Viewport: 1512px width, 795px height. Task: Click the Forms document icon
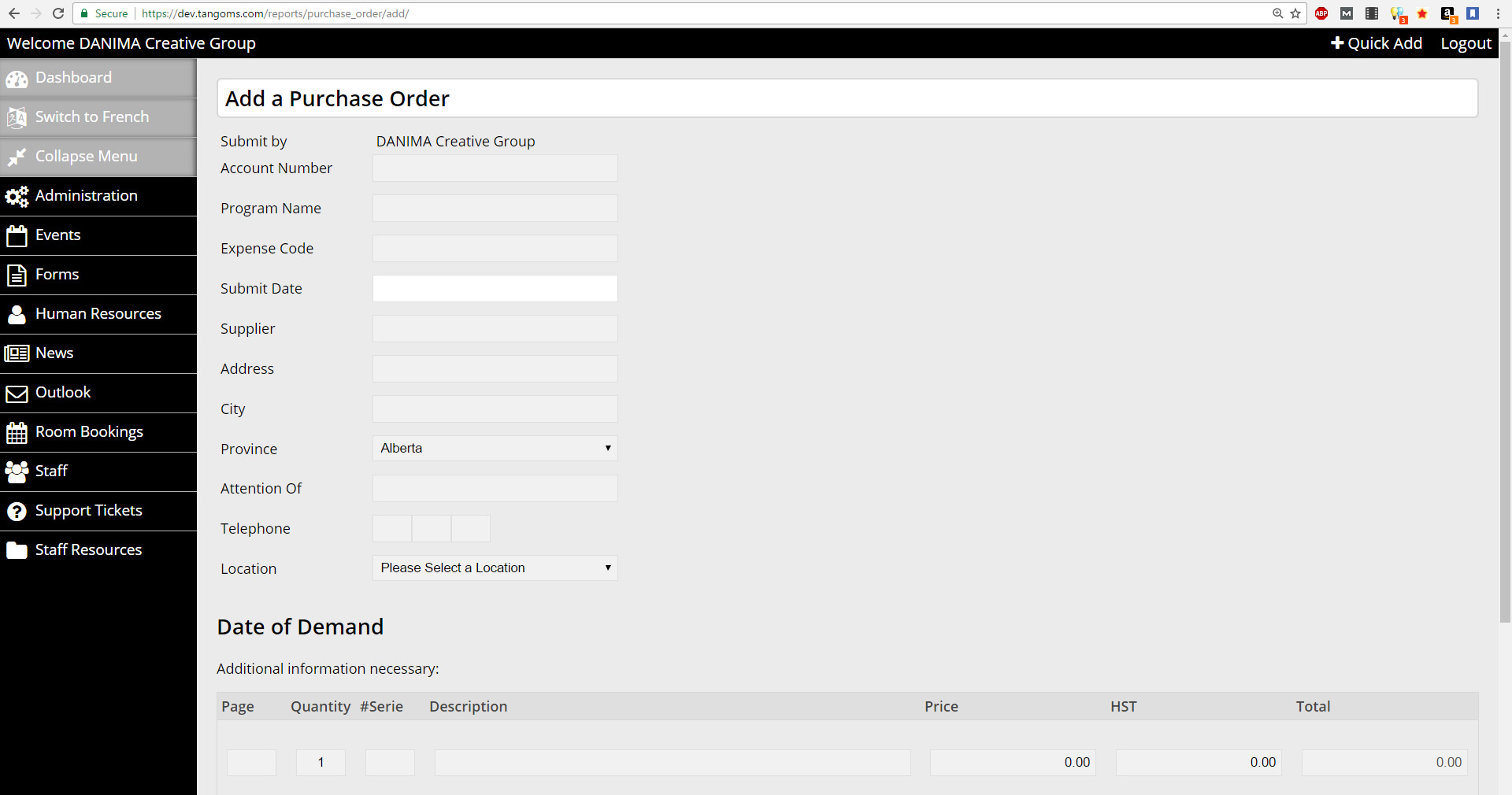tap(17, 275)
